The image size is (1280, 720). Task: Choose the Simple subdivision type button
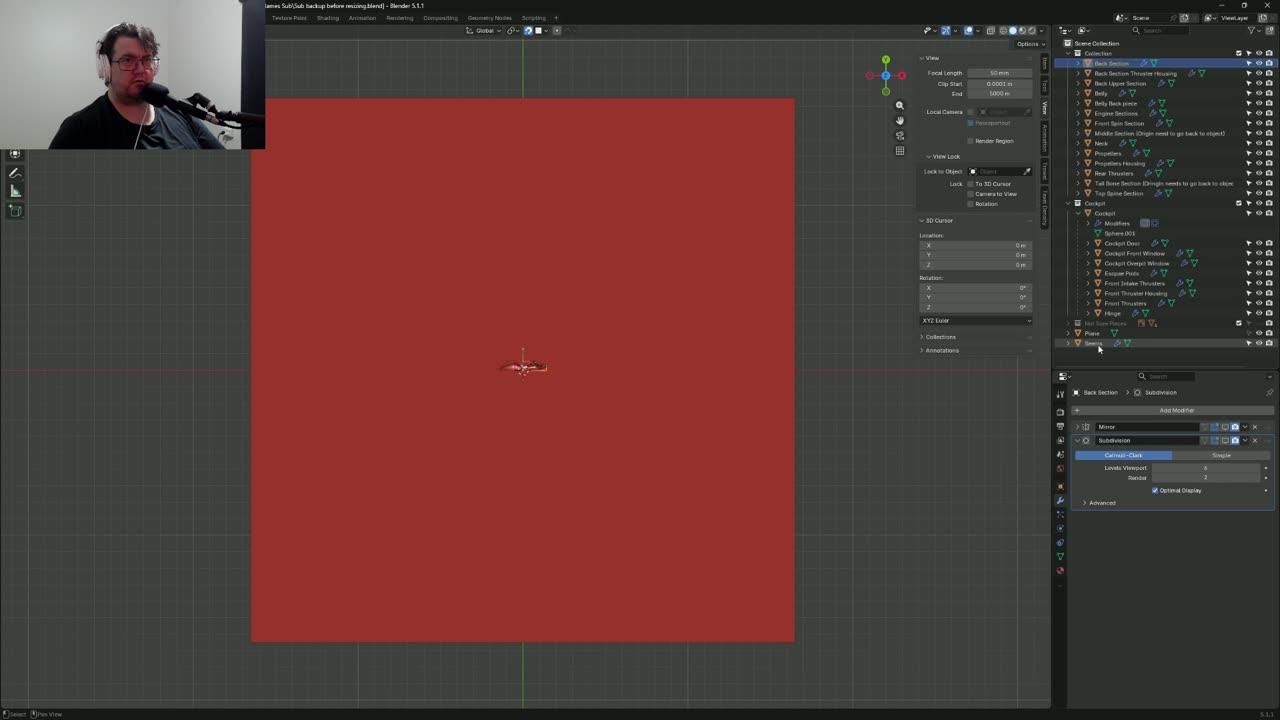[x=1221, y=455]
